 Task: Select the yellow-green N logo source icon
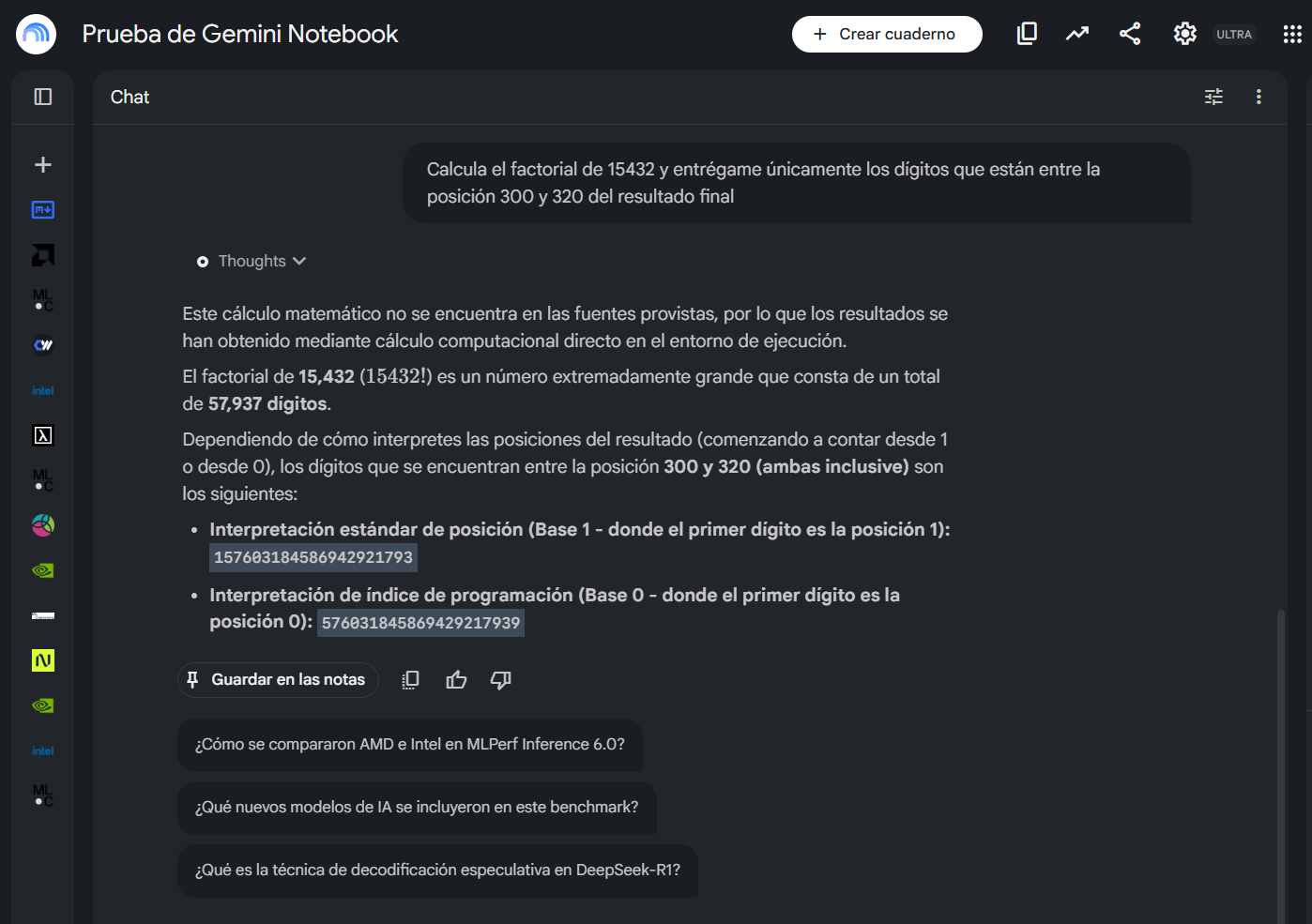(x=43, y=660)
